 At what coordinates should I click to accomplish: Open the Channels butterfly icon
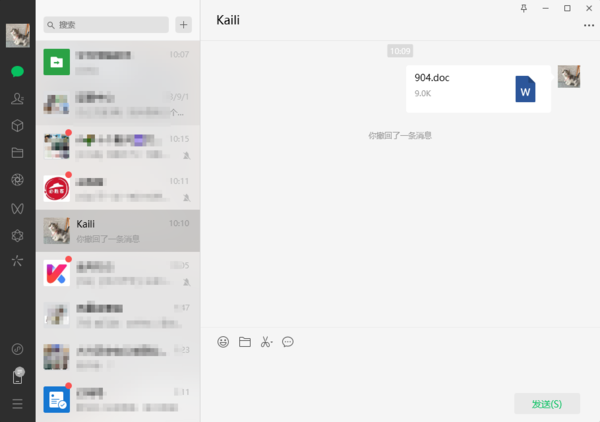click(17, 209)
